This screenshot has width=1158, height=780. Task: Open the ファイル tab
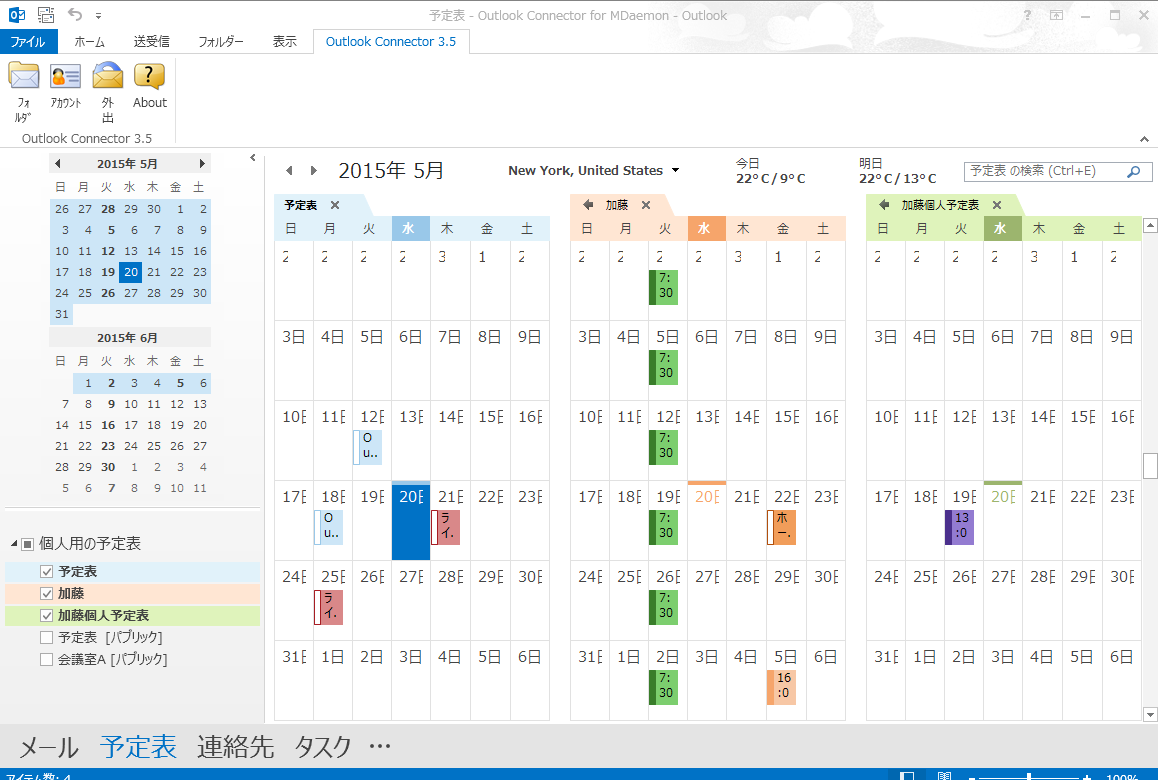28,42
